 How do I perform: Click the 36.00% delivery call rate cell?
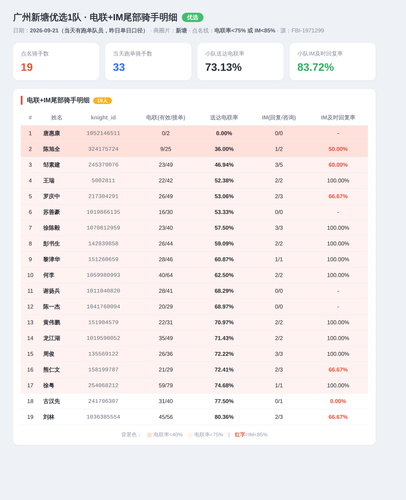[x=224, y=149]
